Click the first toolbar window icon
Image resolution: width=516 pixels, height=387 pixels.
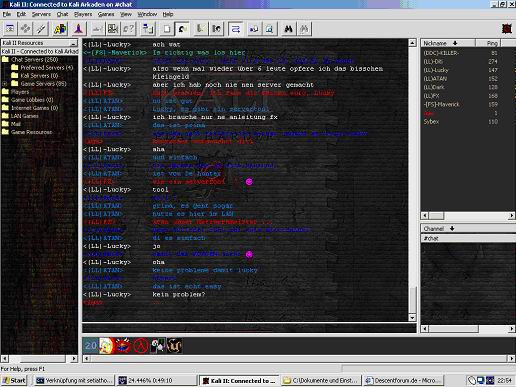coord(10,29)
